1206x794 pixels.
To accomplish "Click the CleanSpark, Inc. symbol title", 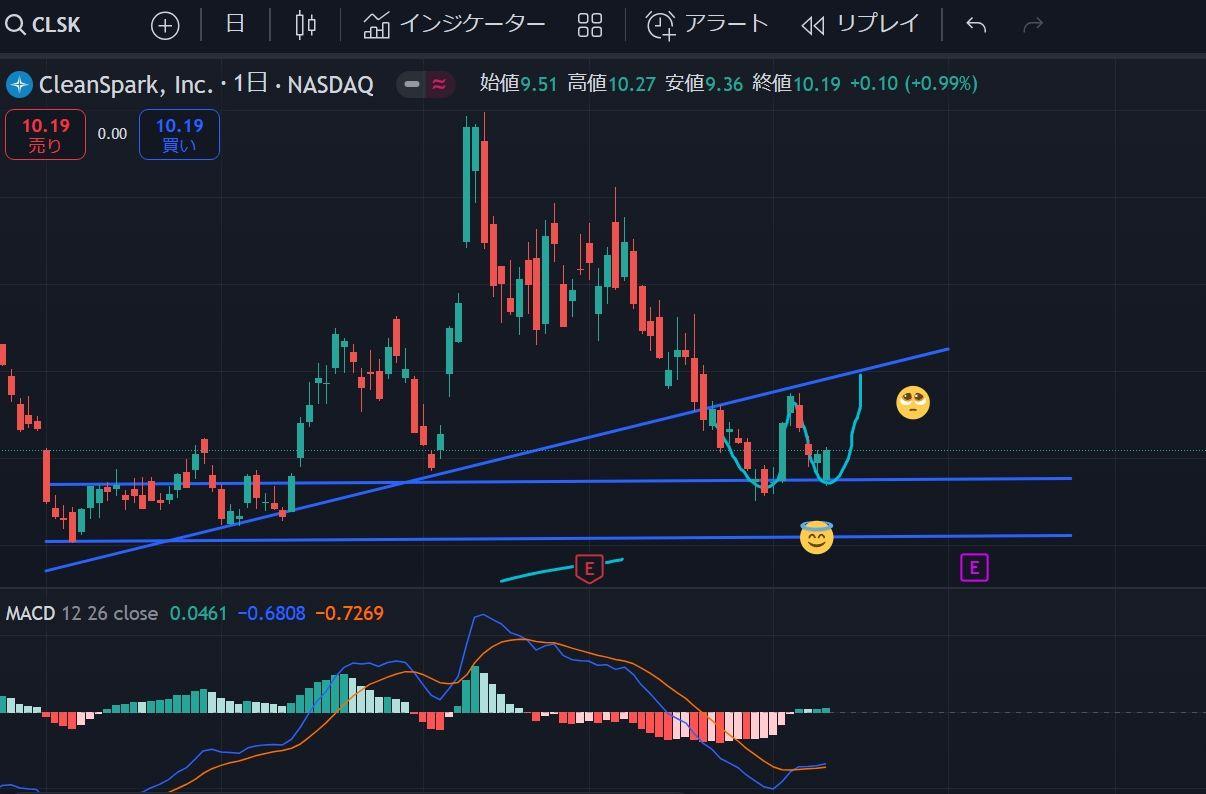I will click(x=126, y=84).
